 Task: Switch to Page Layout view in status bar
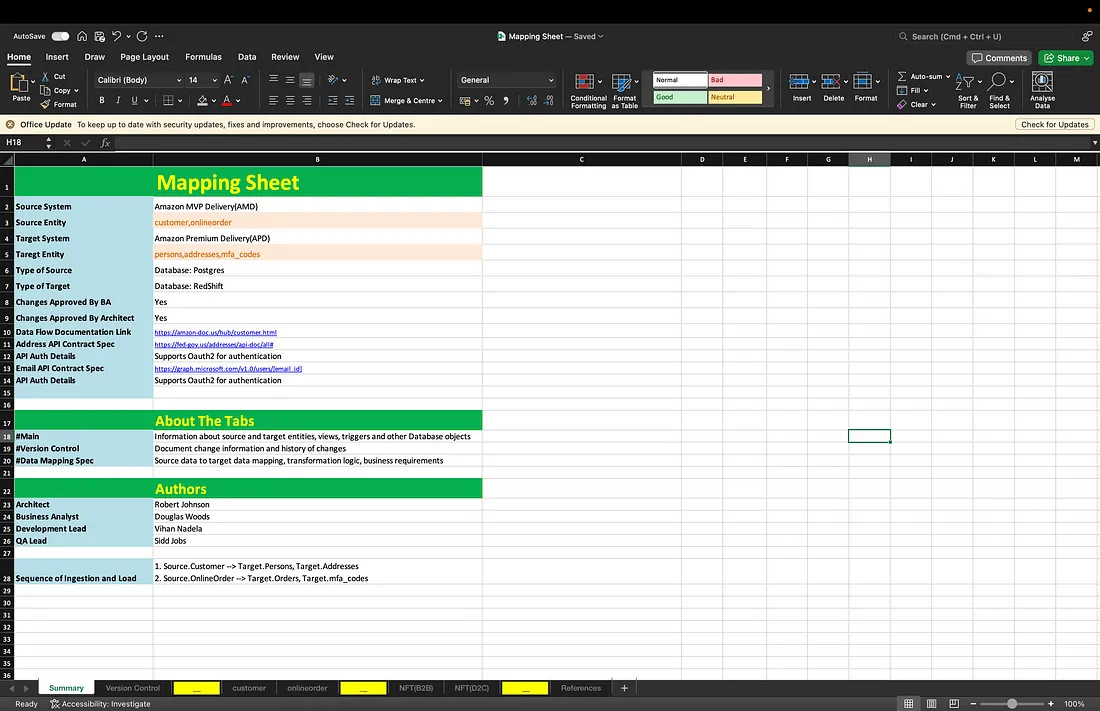coord(932,703)
